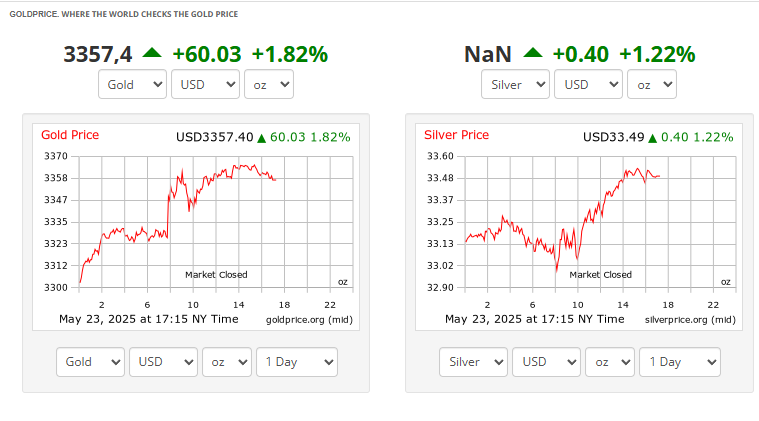Open the USD currency dropdown beside top Gold
Image resolution: width=759 pixels, height=421 pixels.
[205, 84]
